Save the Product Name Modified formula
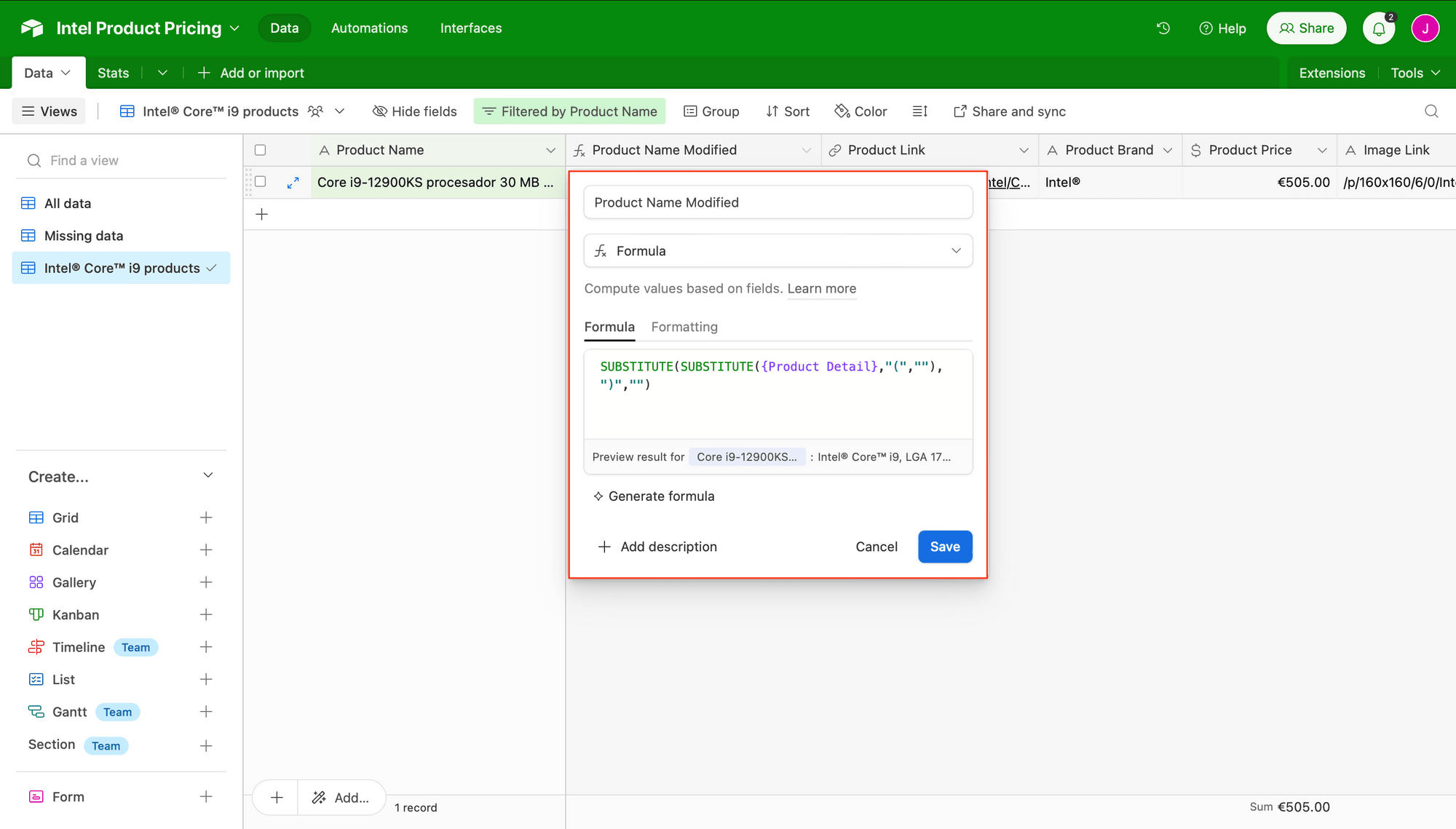Viewport: 1456px width, 829px height. (x=944, y=547)
